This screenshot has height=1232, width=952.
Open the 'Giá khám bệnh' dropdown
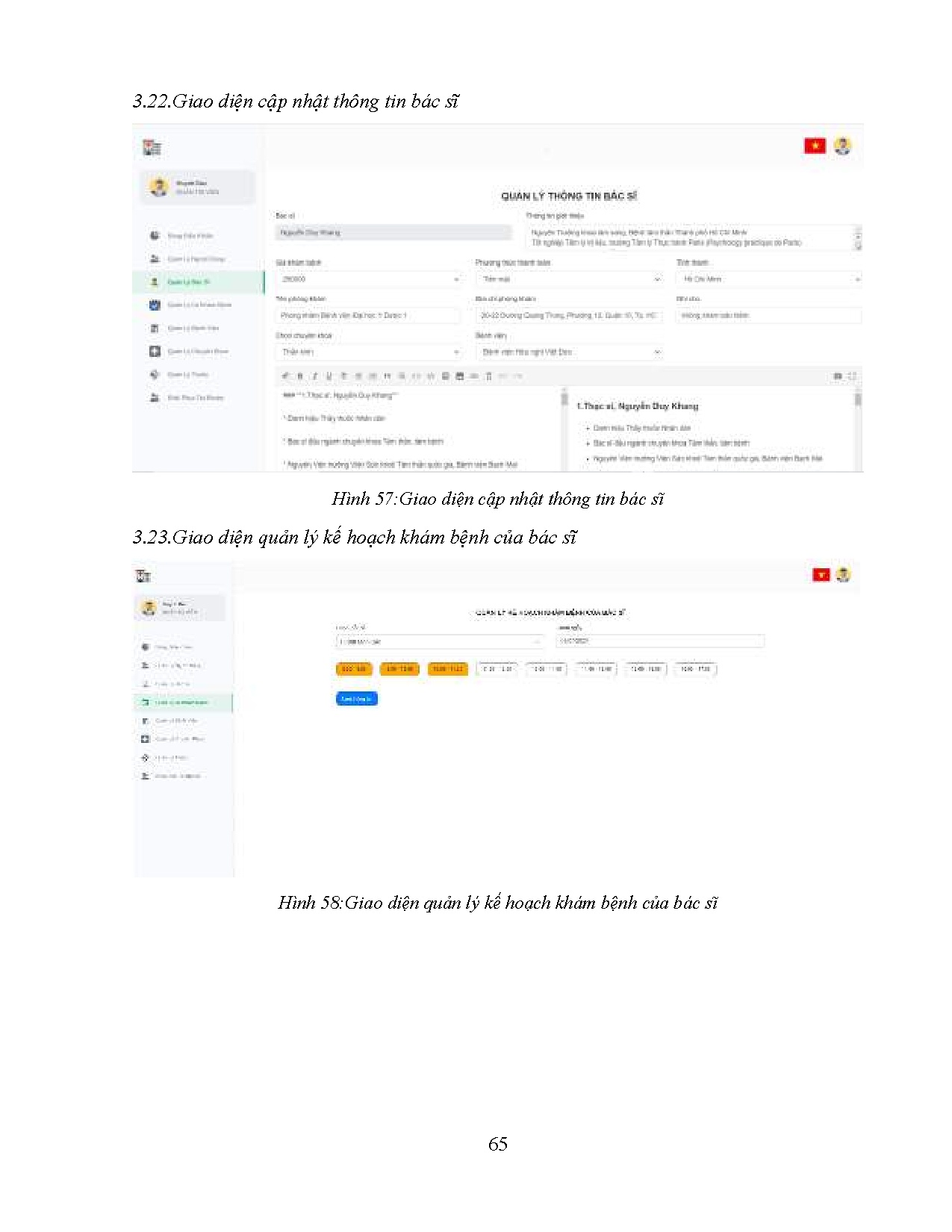pyautogui.click(x=370, y=279)
